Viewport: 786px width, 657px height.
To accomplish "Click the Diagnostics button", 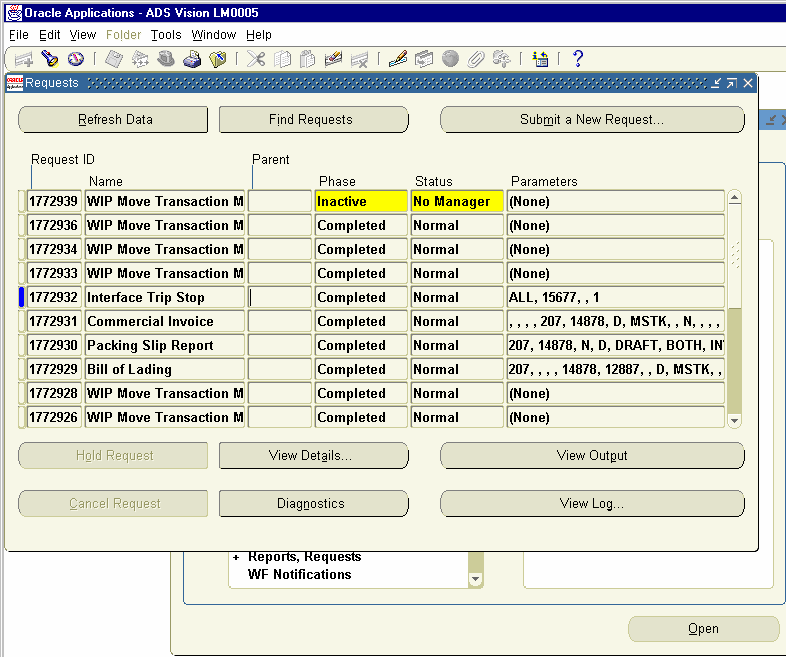I will pyautogui.click(x=314, y=504).
